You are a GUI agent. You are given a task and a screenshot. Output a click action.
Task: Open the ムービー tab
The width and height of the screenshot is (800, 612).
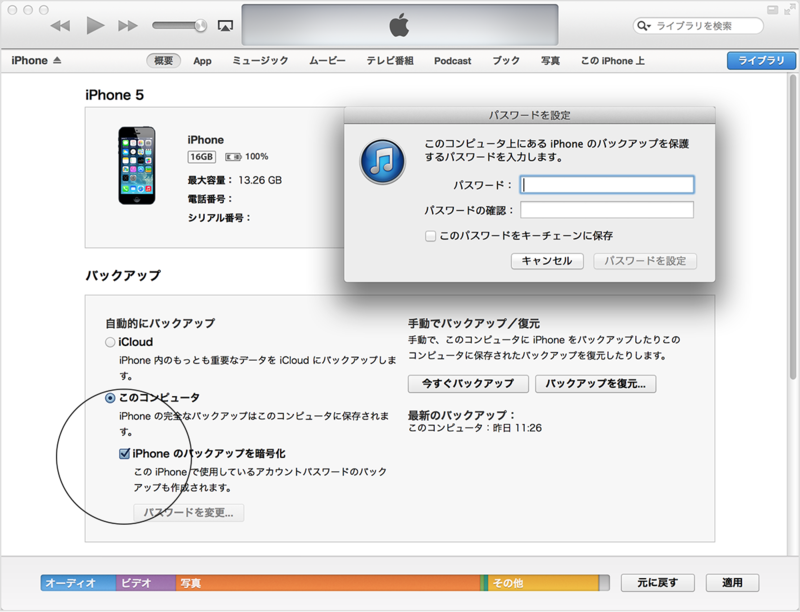(x=327, y=61)
